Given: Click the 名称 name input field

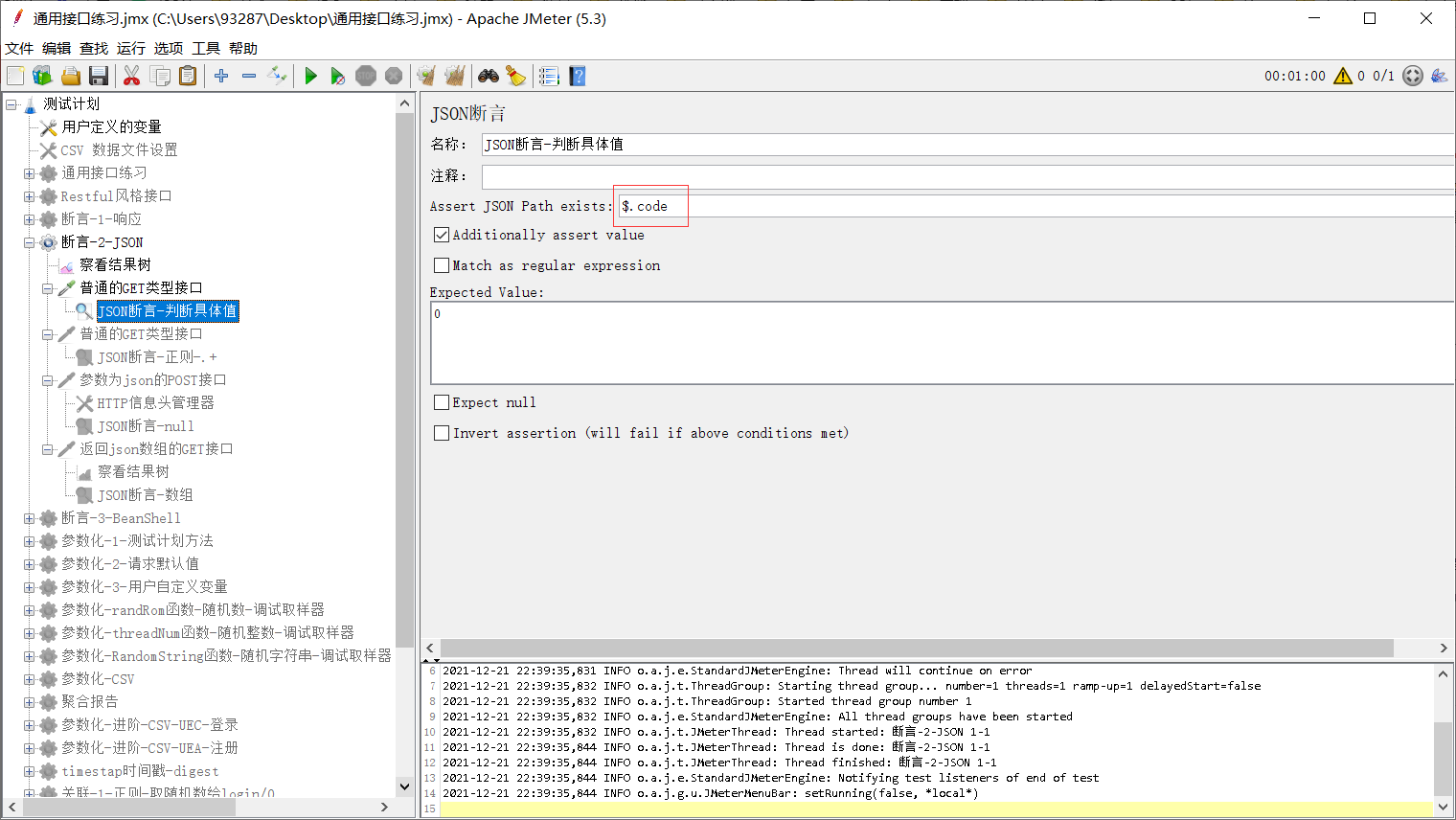Looking at the screenshot, I should tap(968, 144).
